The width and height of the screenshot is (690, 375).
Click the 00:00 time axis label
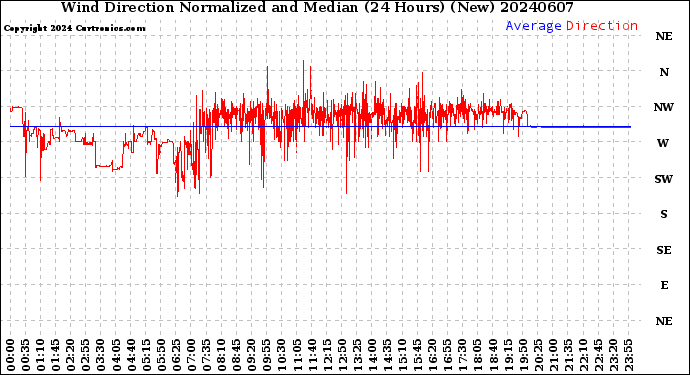point(11,355)
